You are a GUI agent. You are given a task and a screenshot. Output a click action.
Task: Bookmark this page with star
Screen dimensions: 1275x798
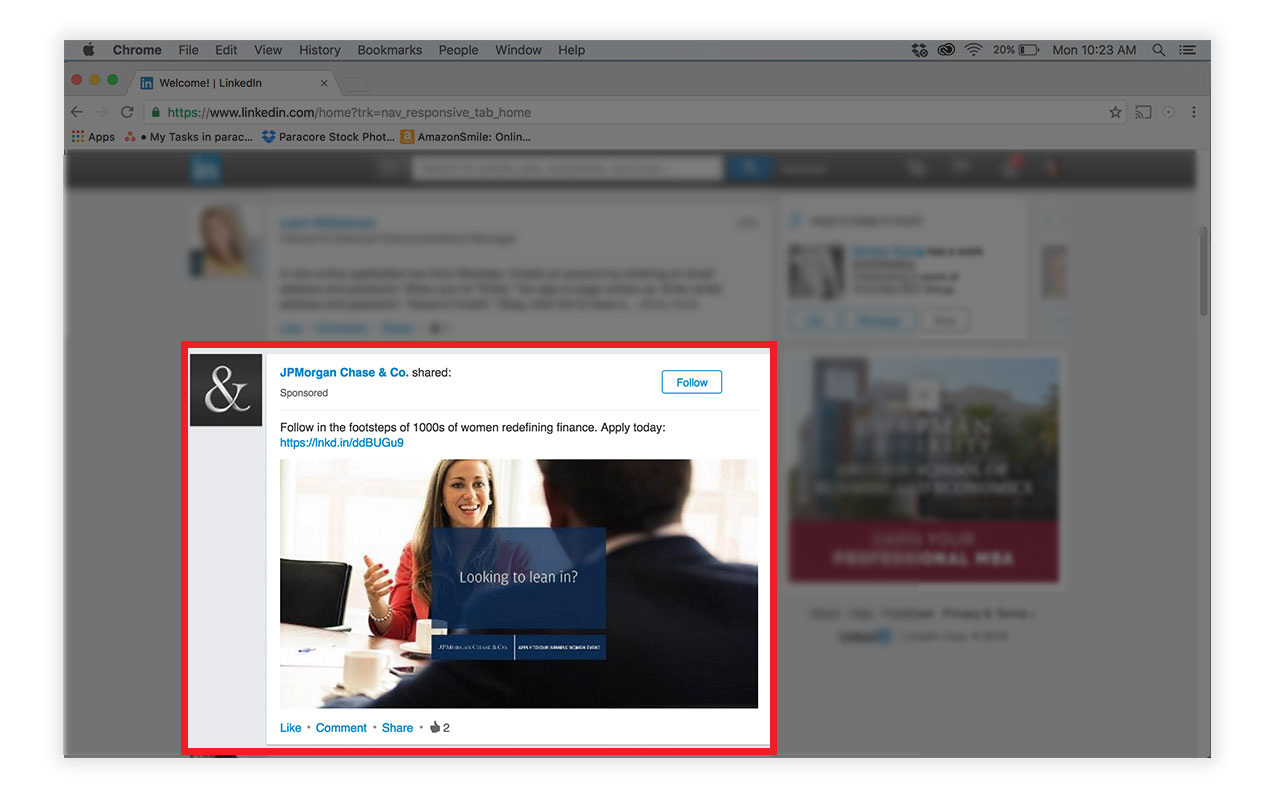(x=1115, y=112)
